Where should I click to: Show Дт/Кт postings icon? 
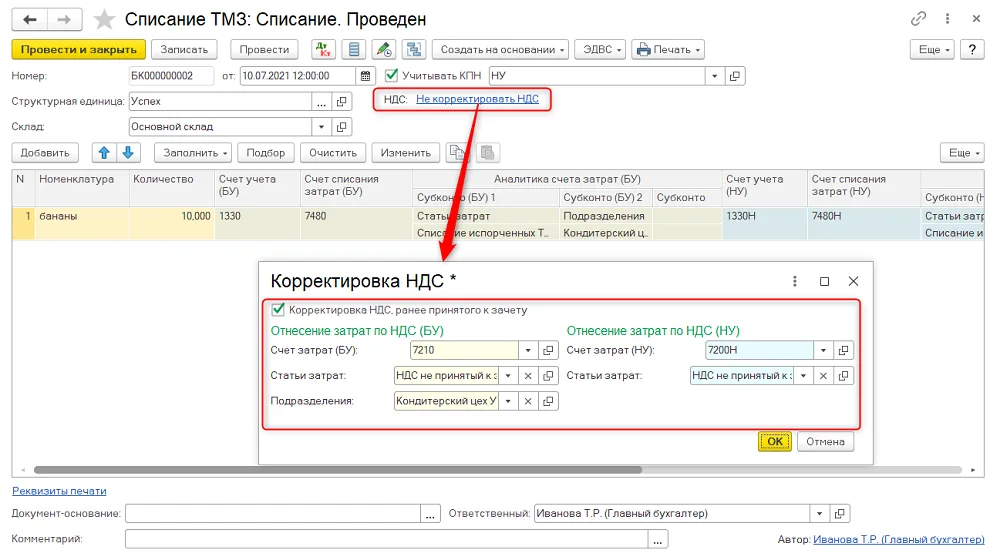tap(323, 49)
